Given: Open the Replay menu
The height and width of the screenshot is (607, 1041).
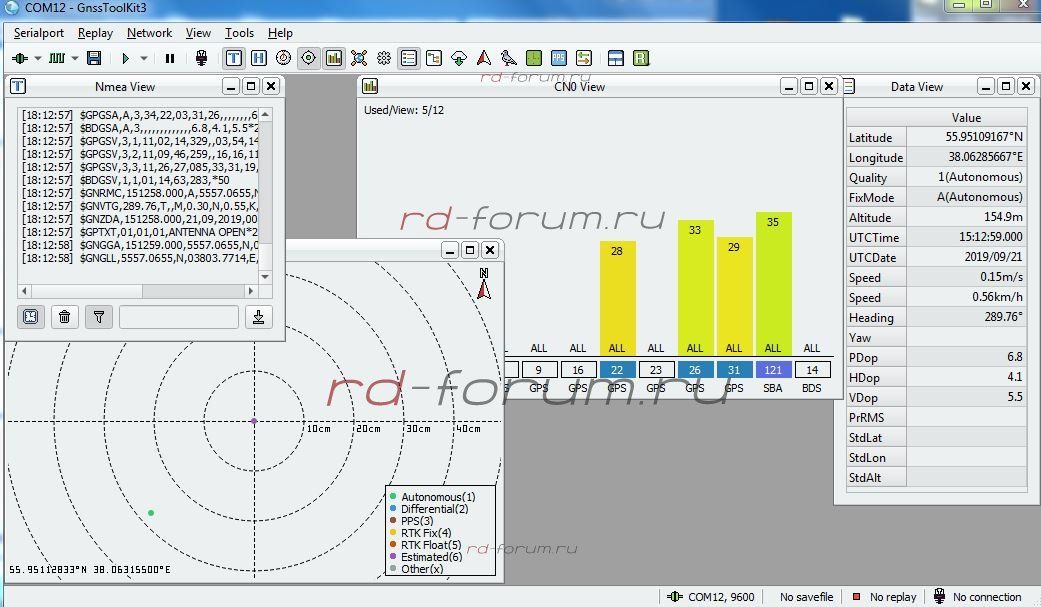Looking at the screenshot, I should 95,33.
